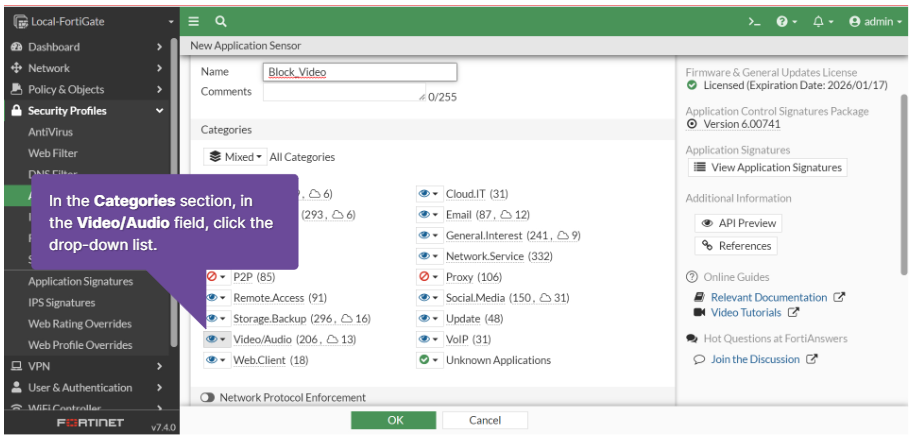The image size is (912, 448).
Task: Open the Join the Discussion link
Action: (756, 359)
